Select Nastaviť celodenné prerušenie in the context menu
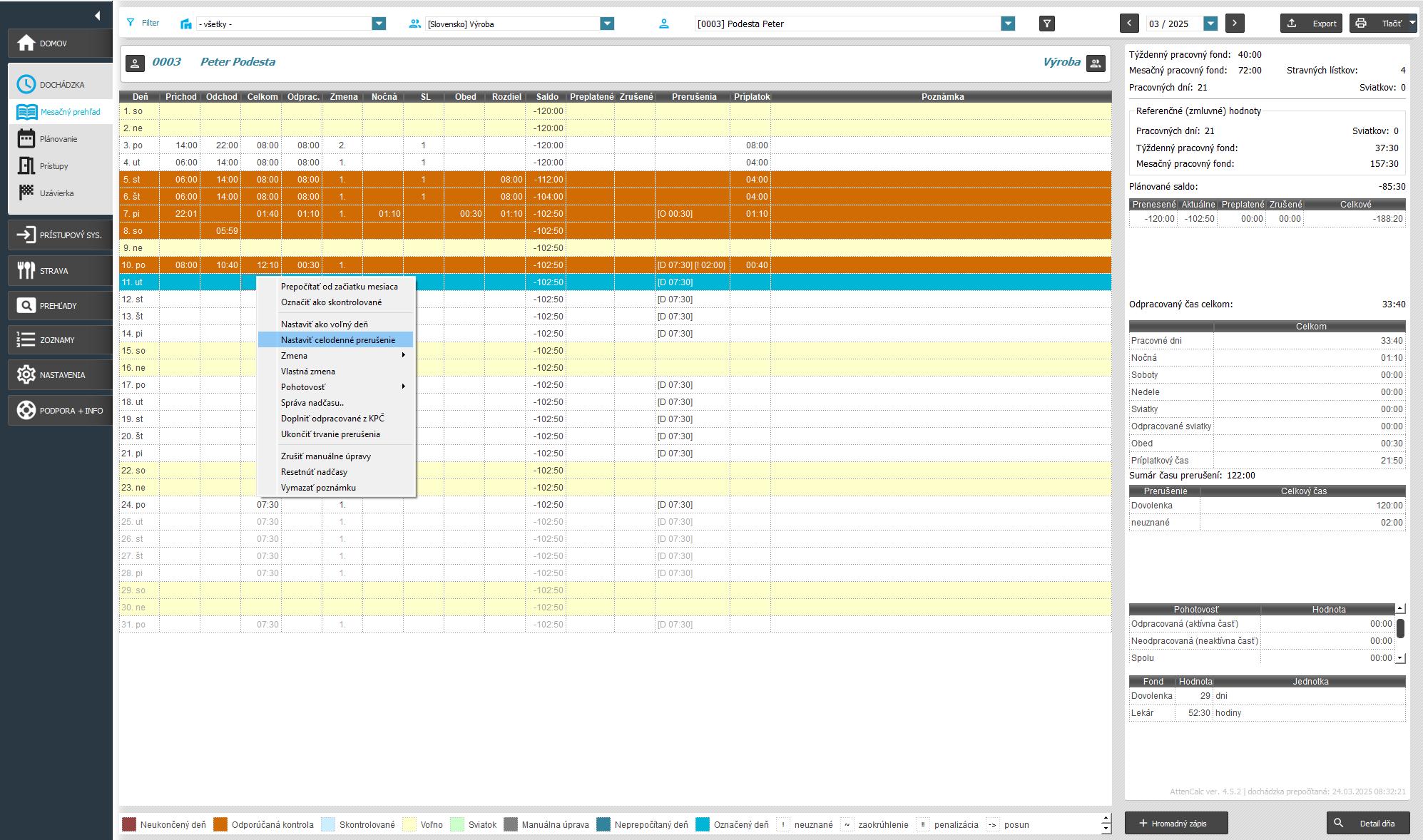This screenshot has height=840, width=1423. pos(337,340)
